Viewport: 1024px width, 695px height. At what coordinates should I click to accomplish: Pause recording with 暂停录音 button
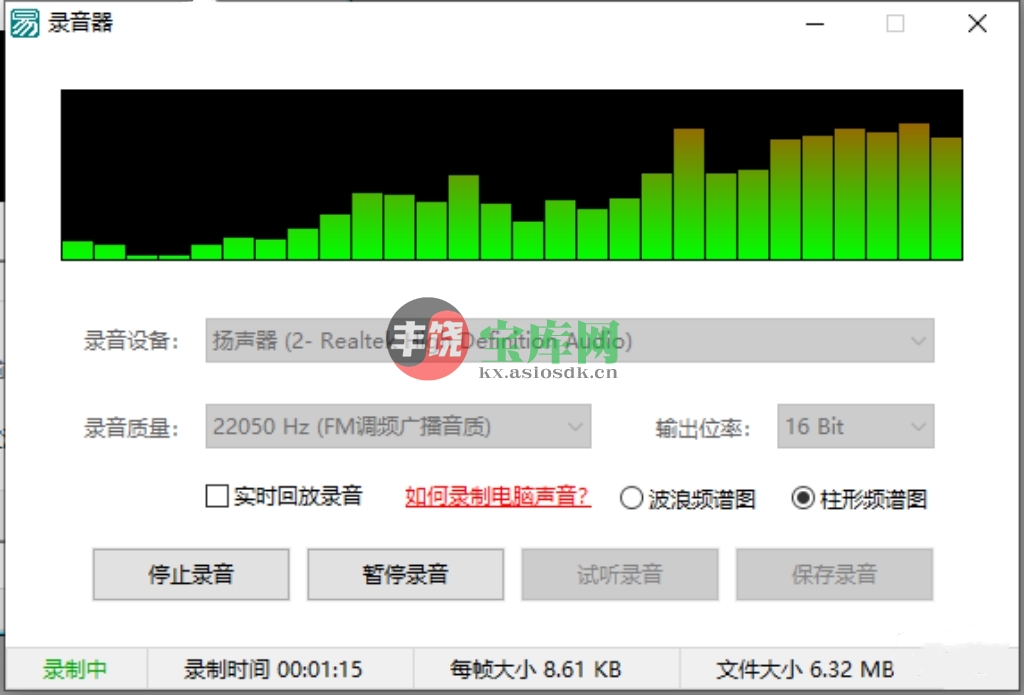tap(406, 574)
